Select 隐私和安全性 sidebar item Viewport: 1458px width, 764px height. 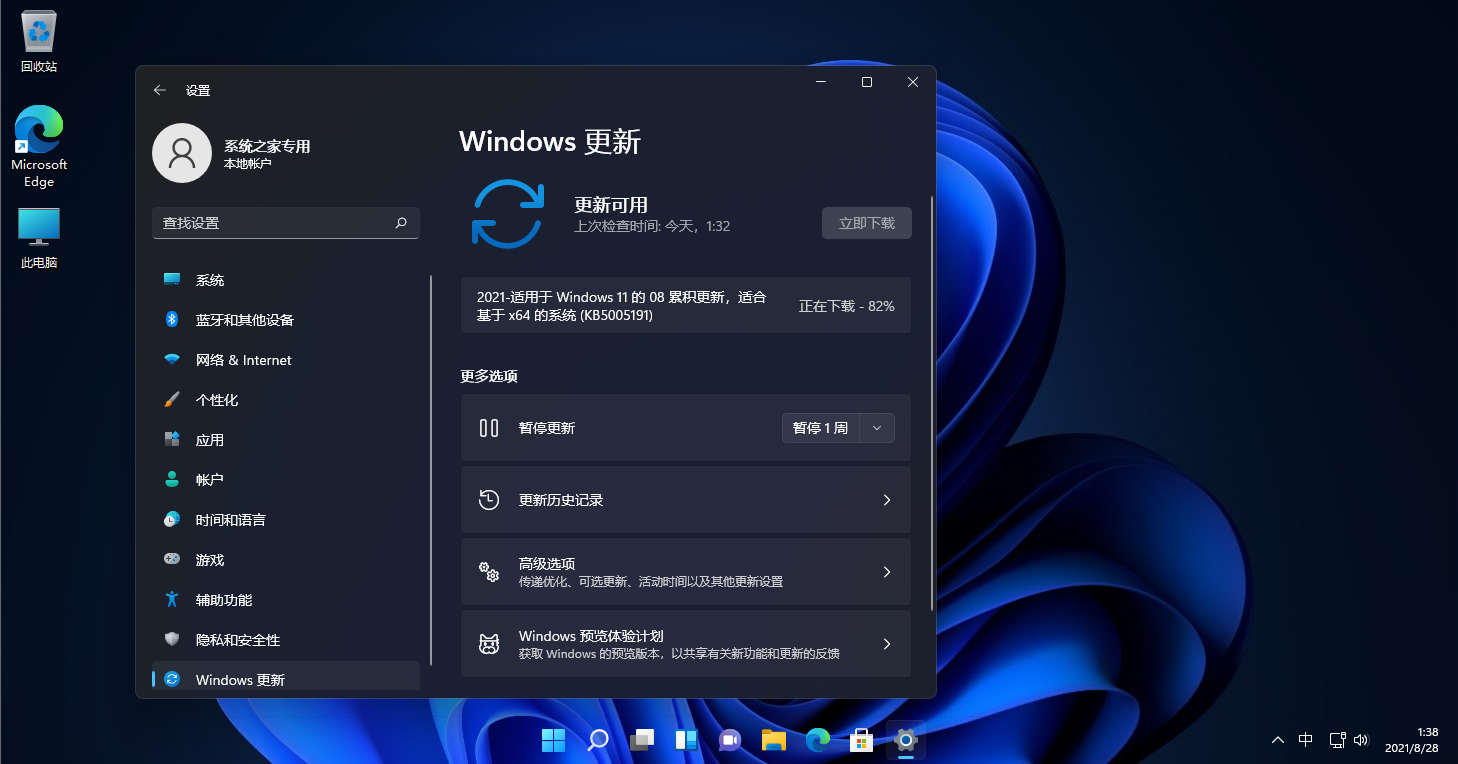pyautogui.click(x=238, y=640)
